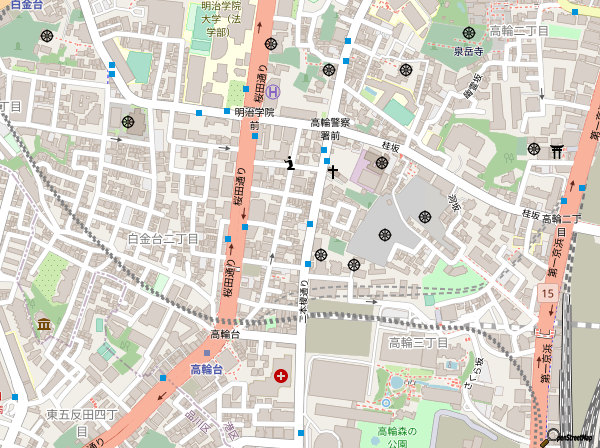Select the church cross icon
The width and height of the screenshot is (600, 448).
[331, 171]
